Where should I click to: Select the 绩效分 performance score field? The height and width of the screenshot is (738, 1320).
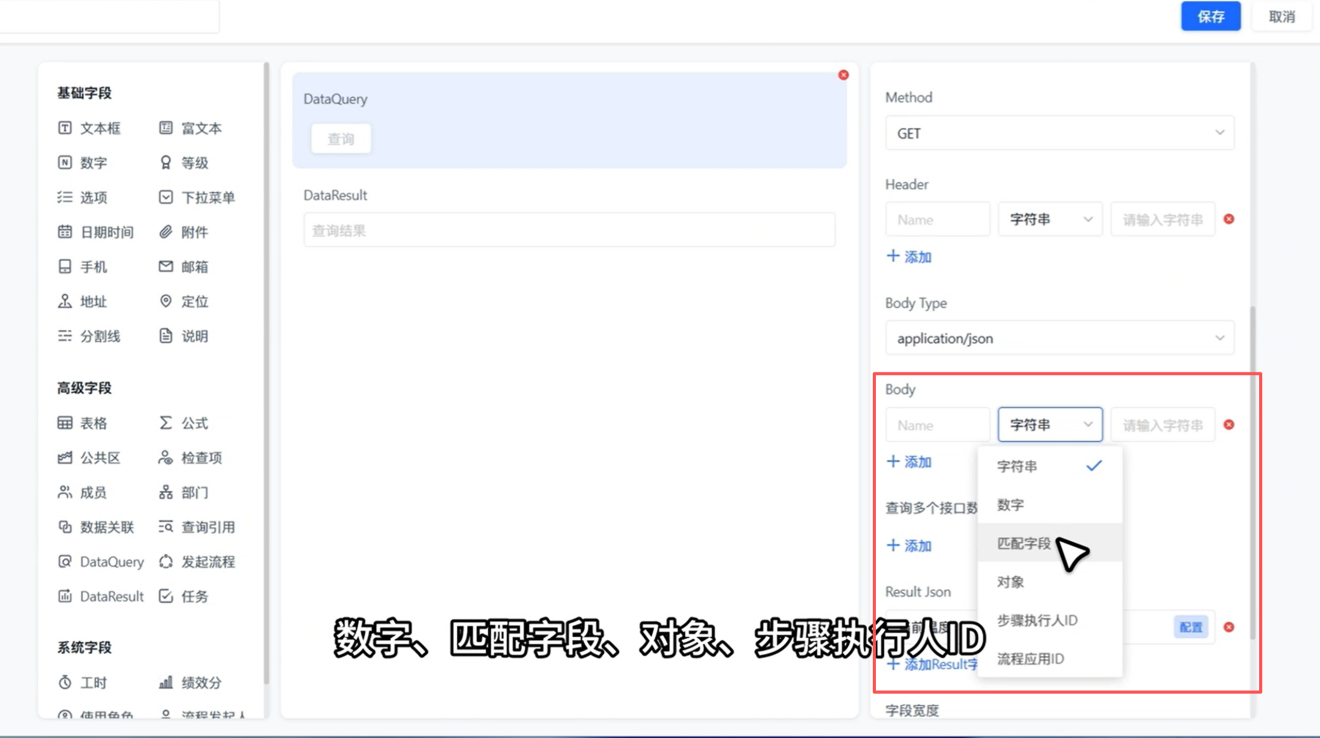point(190,683)
